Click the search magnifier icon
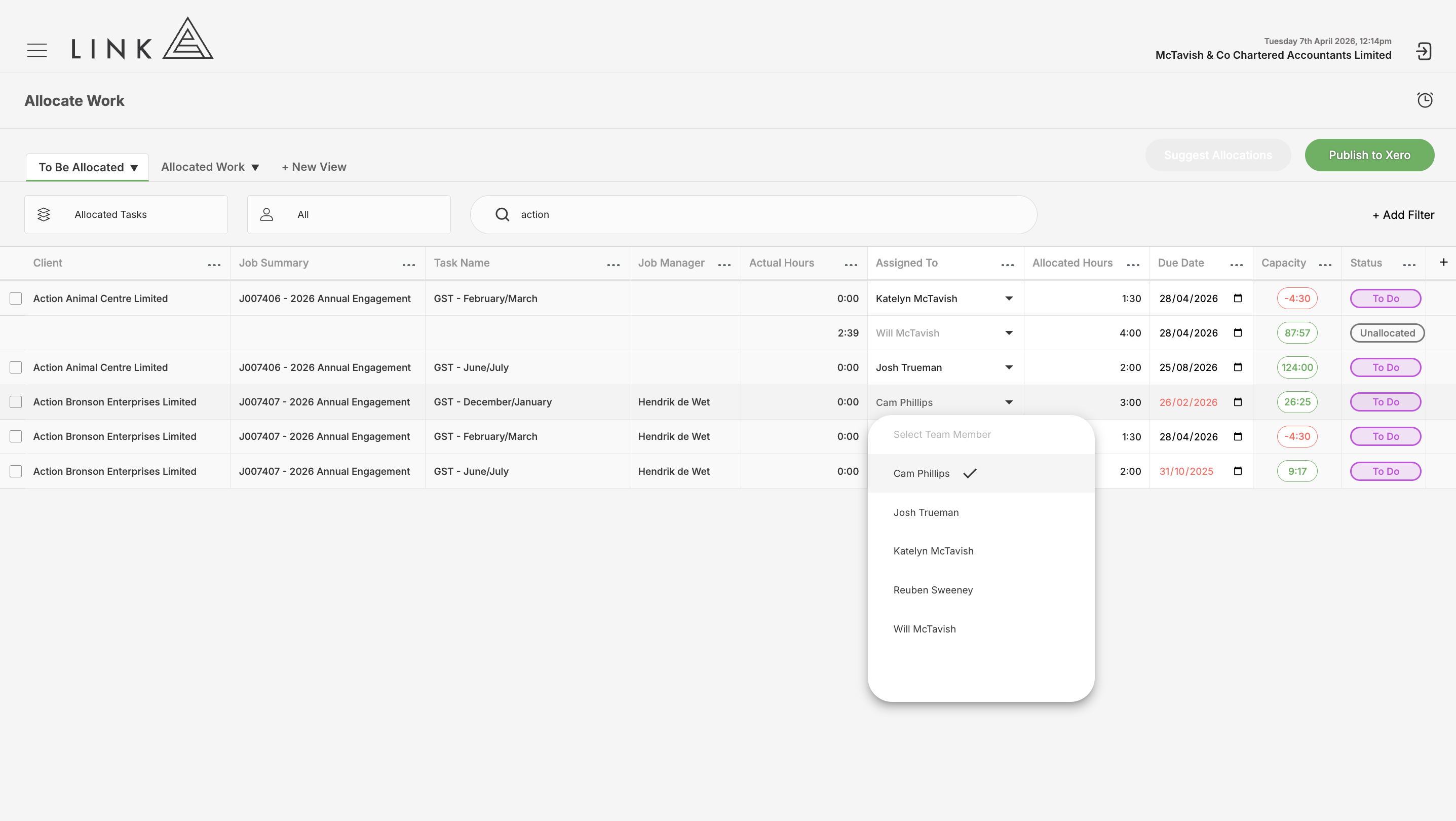The image size is (1456, 821). pyautogui.click(x=502, y=214)
